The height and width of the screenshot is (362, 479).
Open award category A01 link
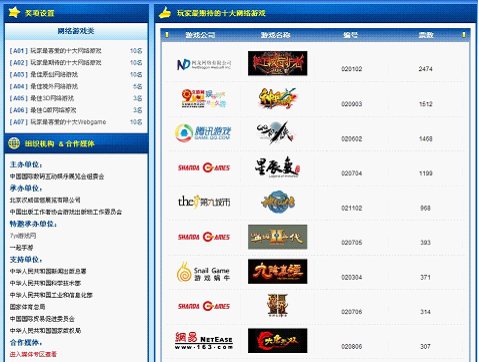tap(55, 51)
